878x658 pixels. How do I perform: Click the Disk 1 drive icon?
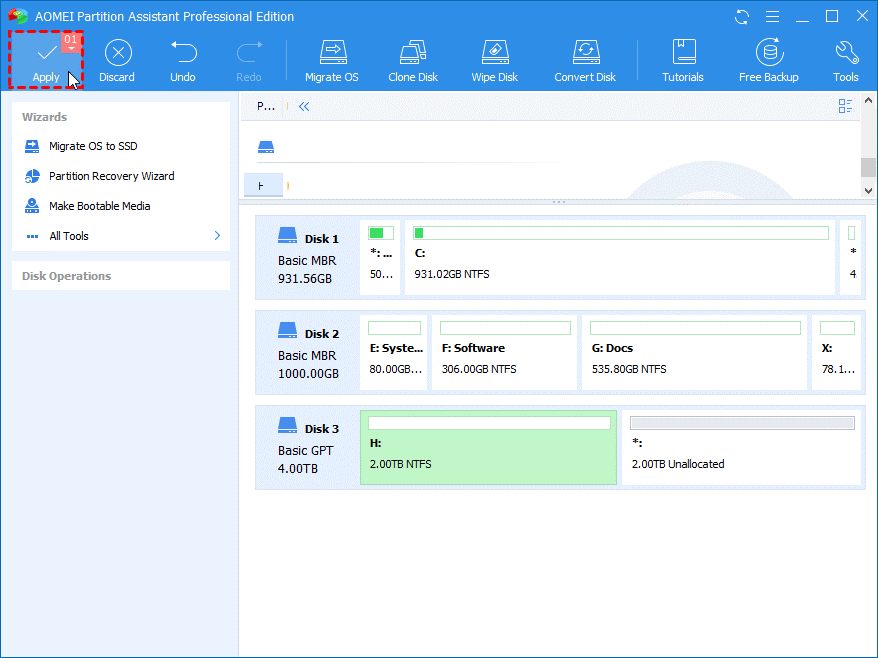[287, 235]
